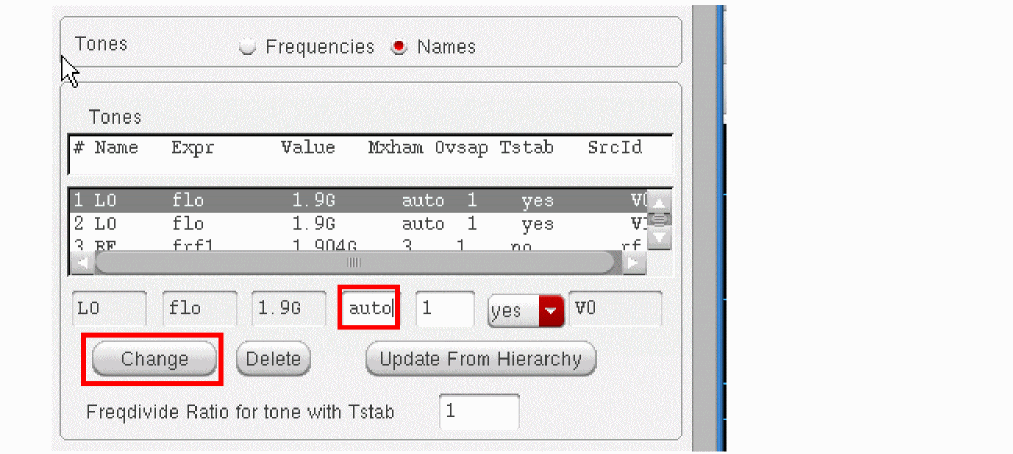Viewport: 1013px width, 454px height.
Task: Click the Value field showing 1.9G
Action: (x=290, y=310)
